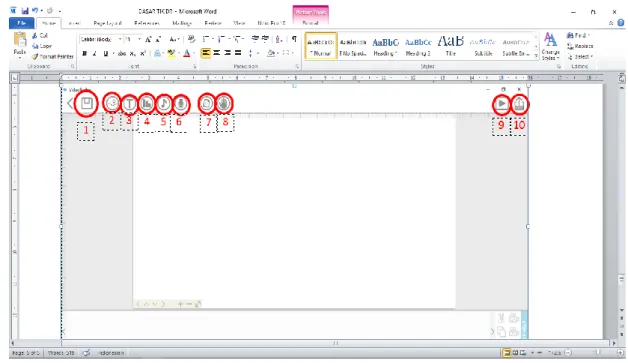628x363 pixels.
Task: Switch to Mailings tab
Action: pos(182,23)
